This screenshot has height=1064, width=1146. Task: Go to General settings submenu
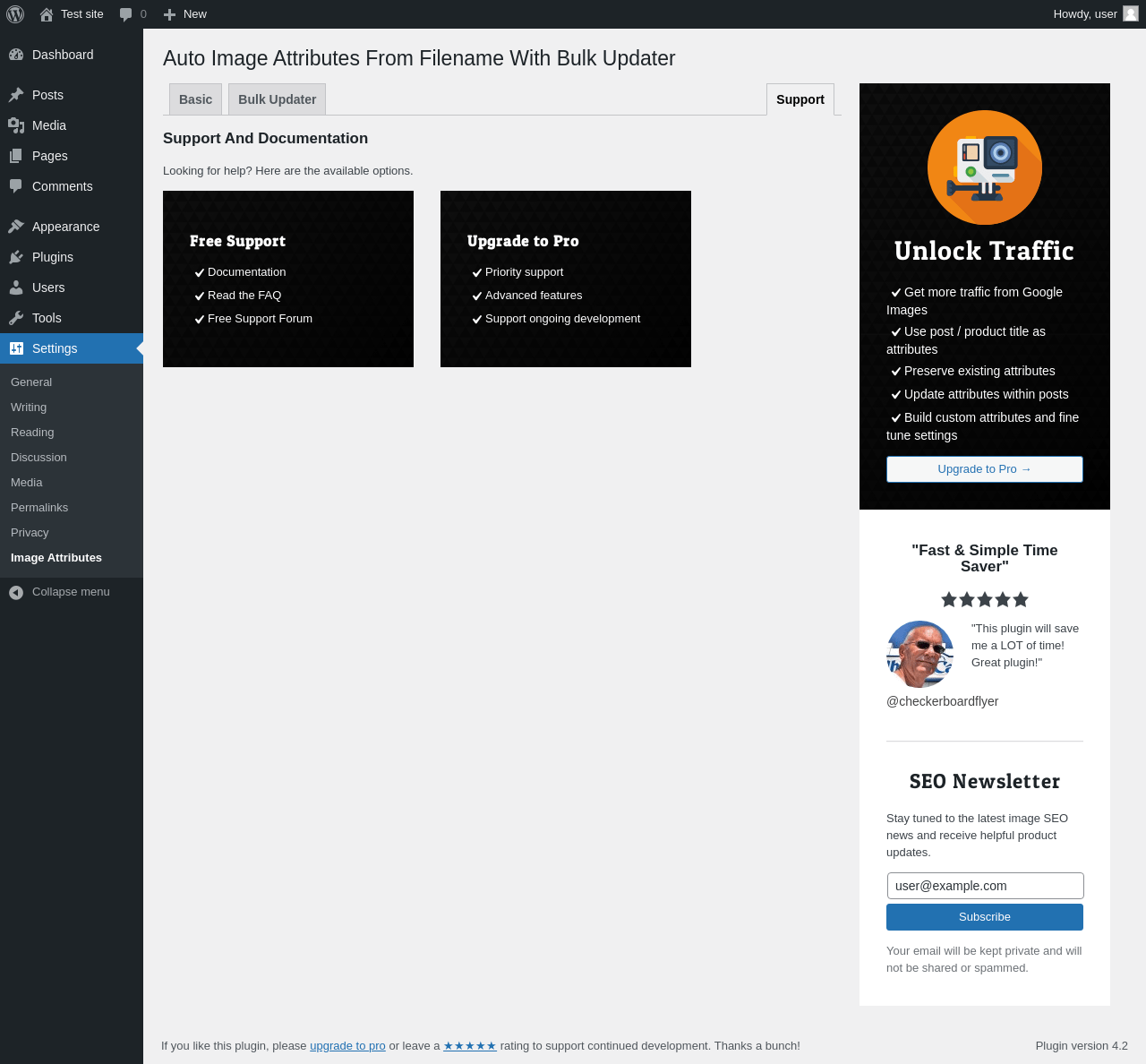click(x=31, y=382)
